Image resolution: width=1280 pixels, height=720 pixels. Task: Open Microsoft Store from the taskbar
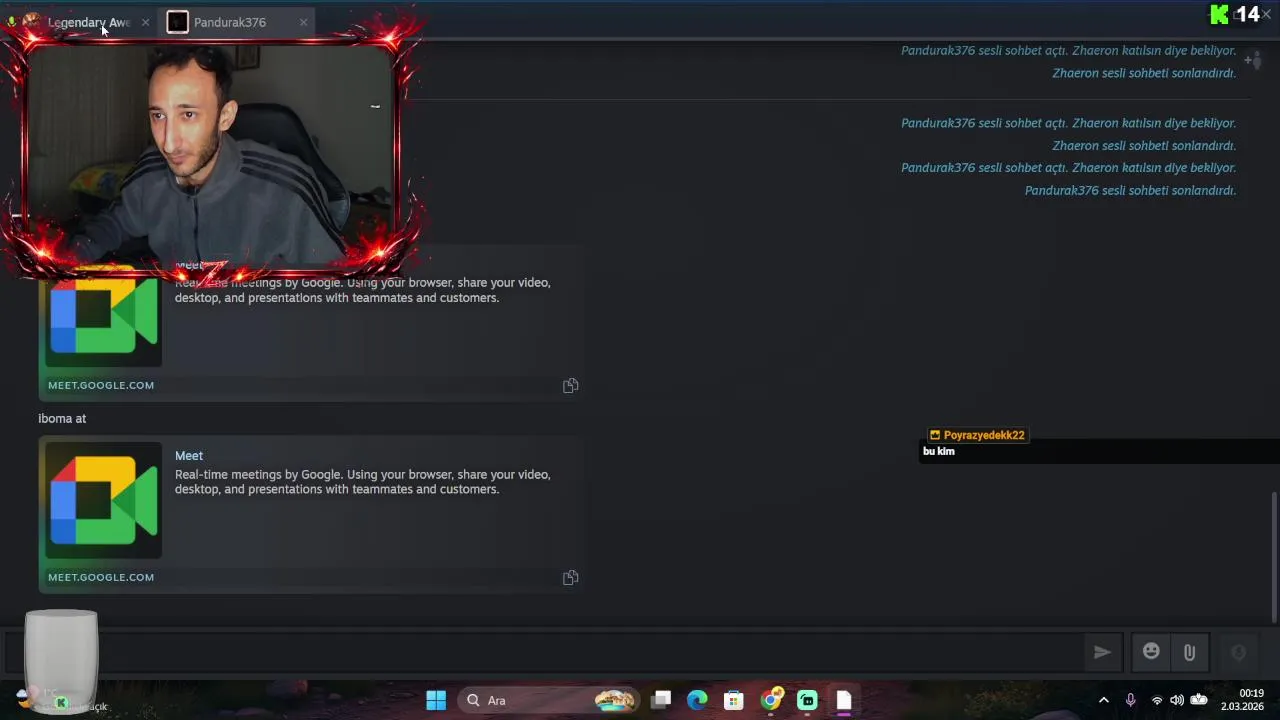(x=734, y=700)
